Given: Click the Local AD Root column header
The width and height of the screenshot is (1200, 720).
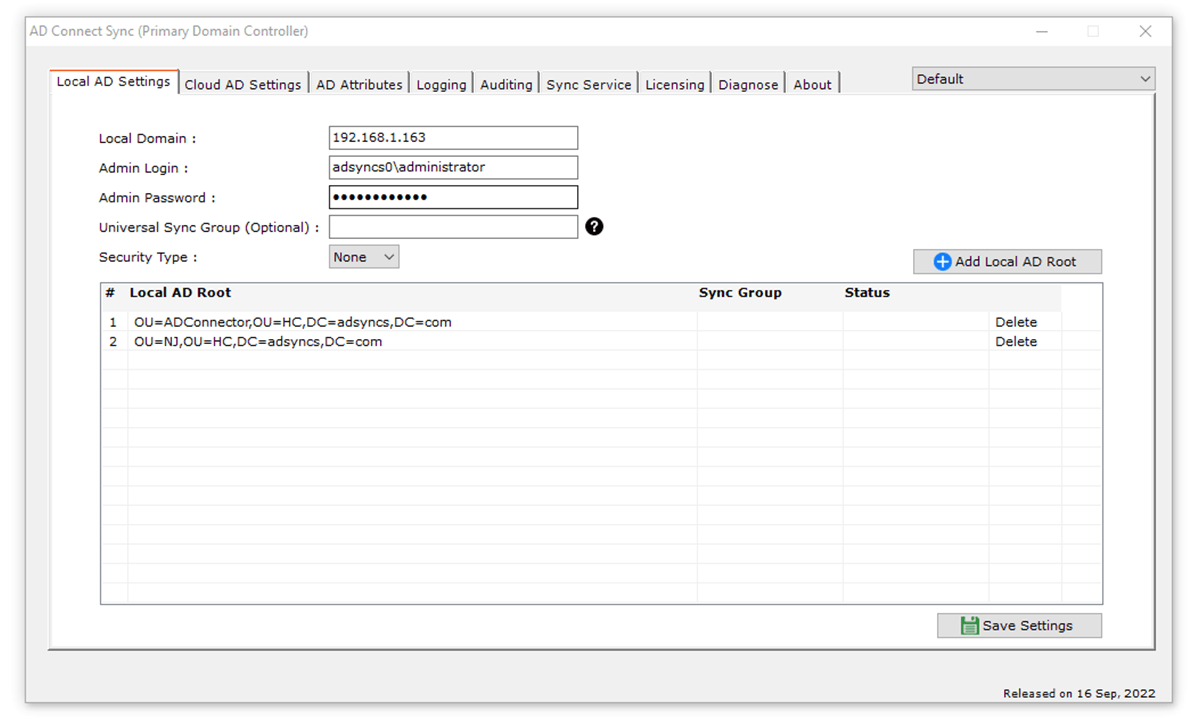Looking at the screenshot, I should [x=180, y=293].
